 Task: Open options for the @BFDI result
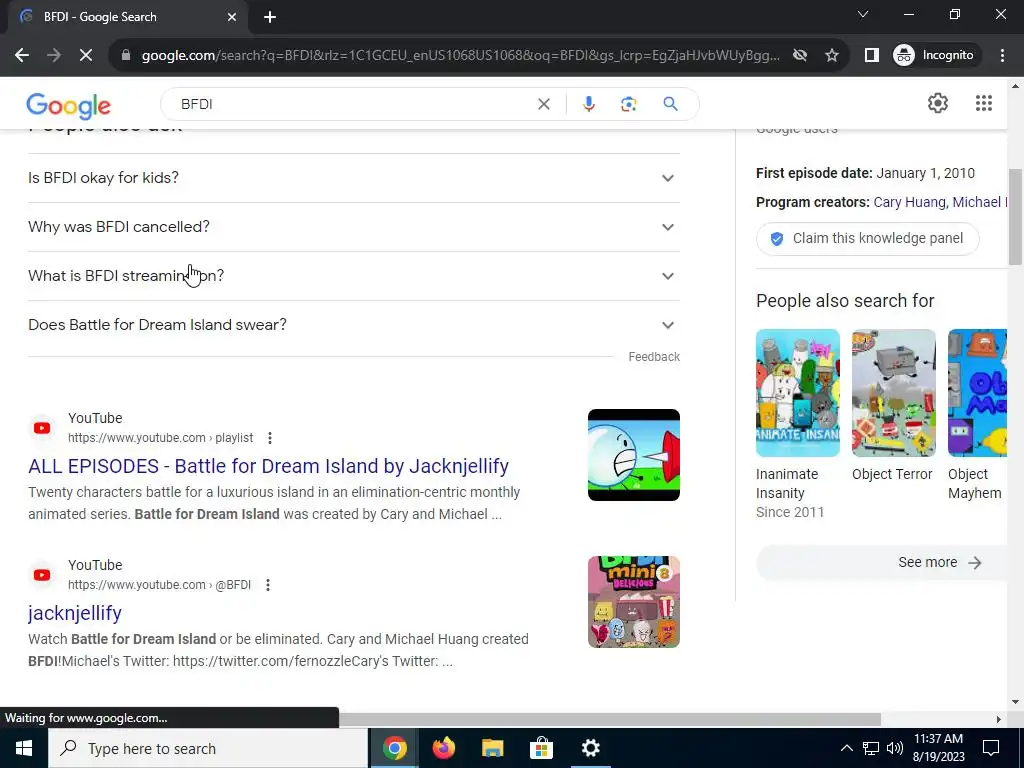268,585
